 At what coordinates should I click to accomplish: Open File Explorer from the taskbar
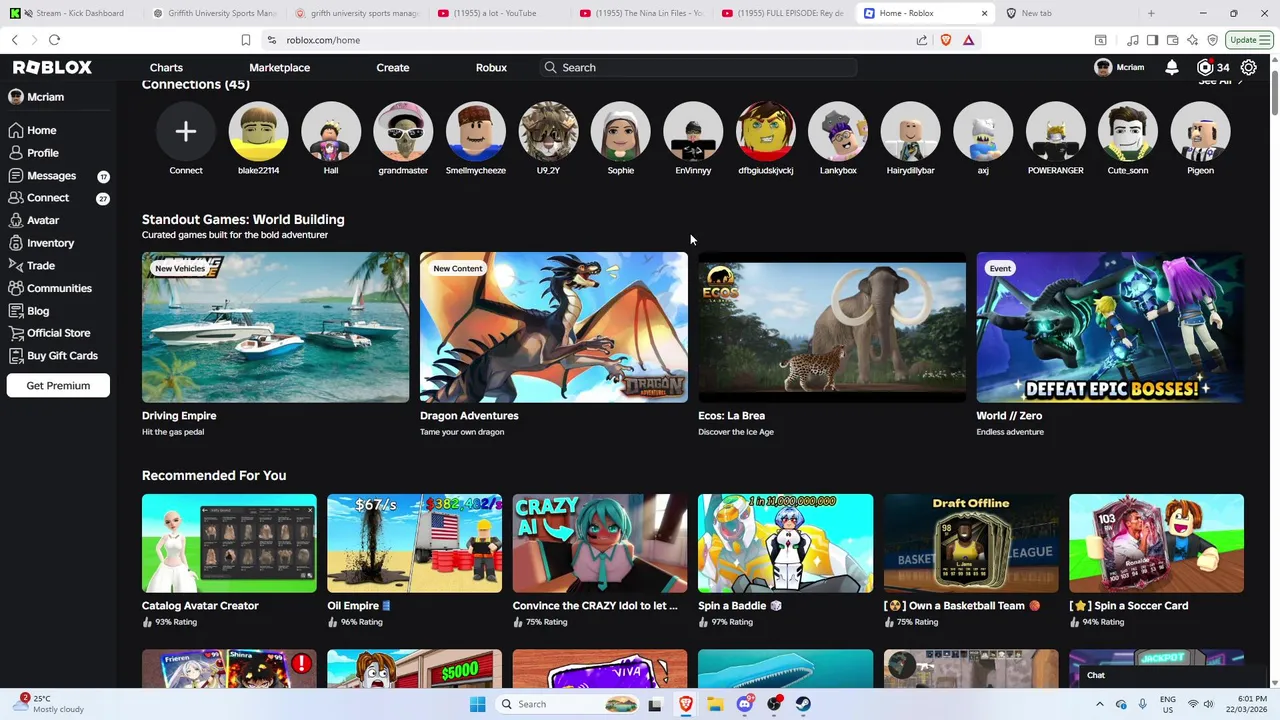pyautogui.click(x=716, y=704)
